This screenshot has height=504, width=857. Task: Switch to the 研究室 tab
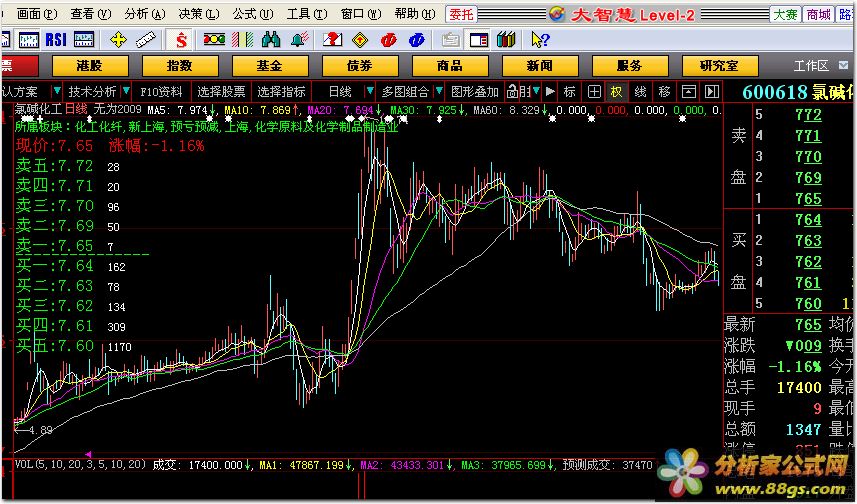(x=720, y=66)
